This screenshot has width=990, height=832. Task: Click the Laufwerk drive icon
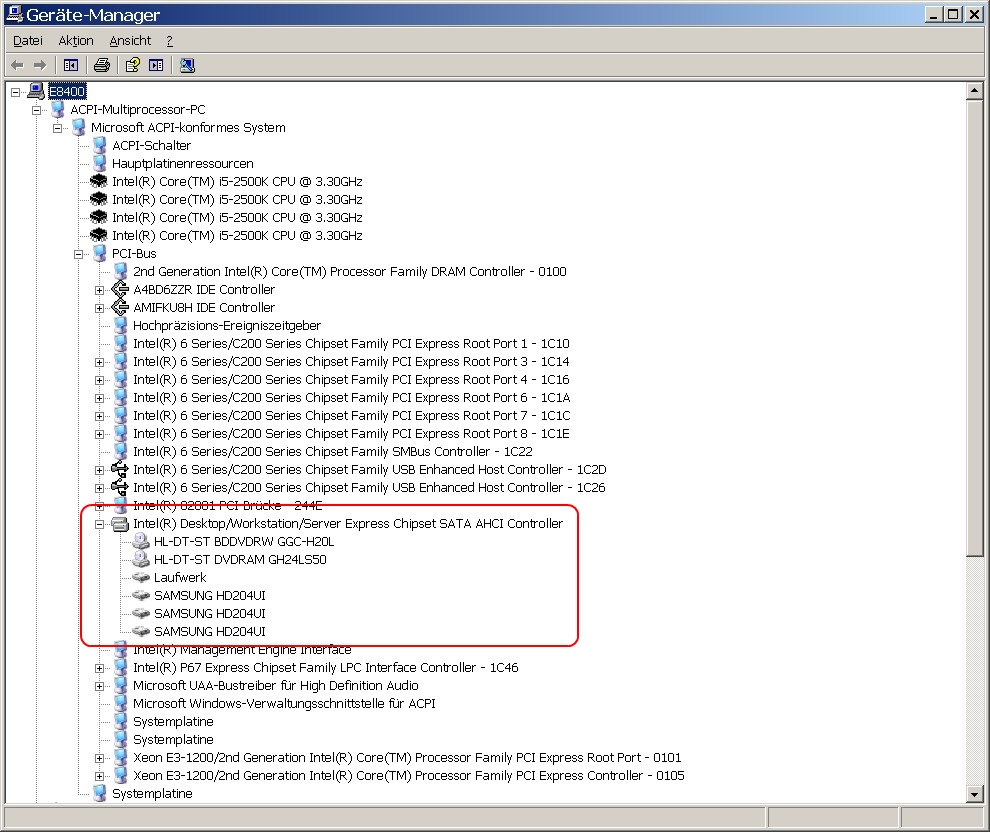point(141,577)
